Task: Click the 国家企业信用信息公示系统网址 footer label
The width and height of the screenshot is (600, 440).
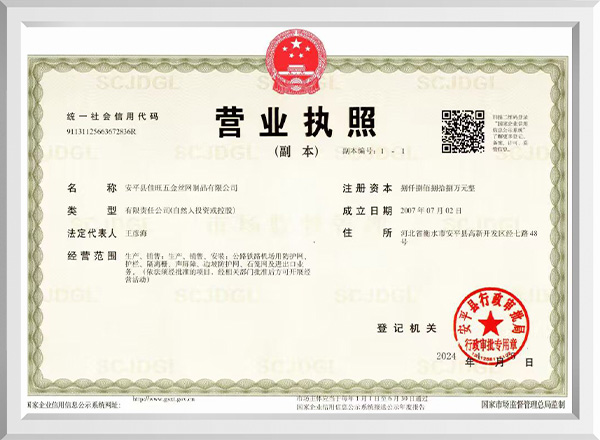Action: pyautogui.click(x=74, y=405)
